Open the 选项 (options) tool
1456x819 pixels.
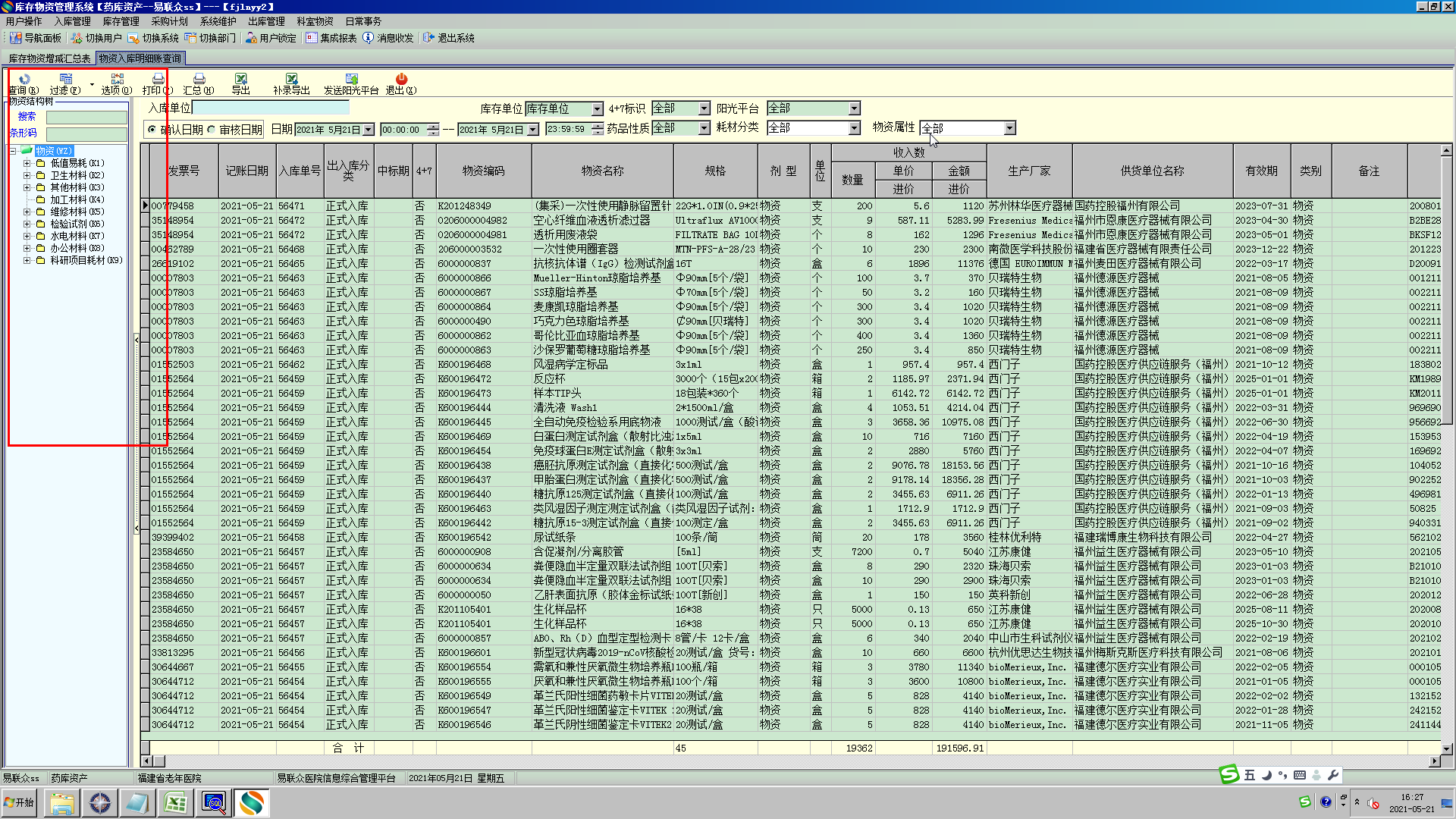click(117, 80)
